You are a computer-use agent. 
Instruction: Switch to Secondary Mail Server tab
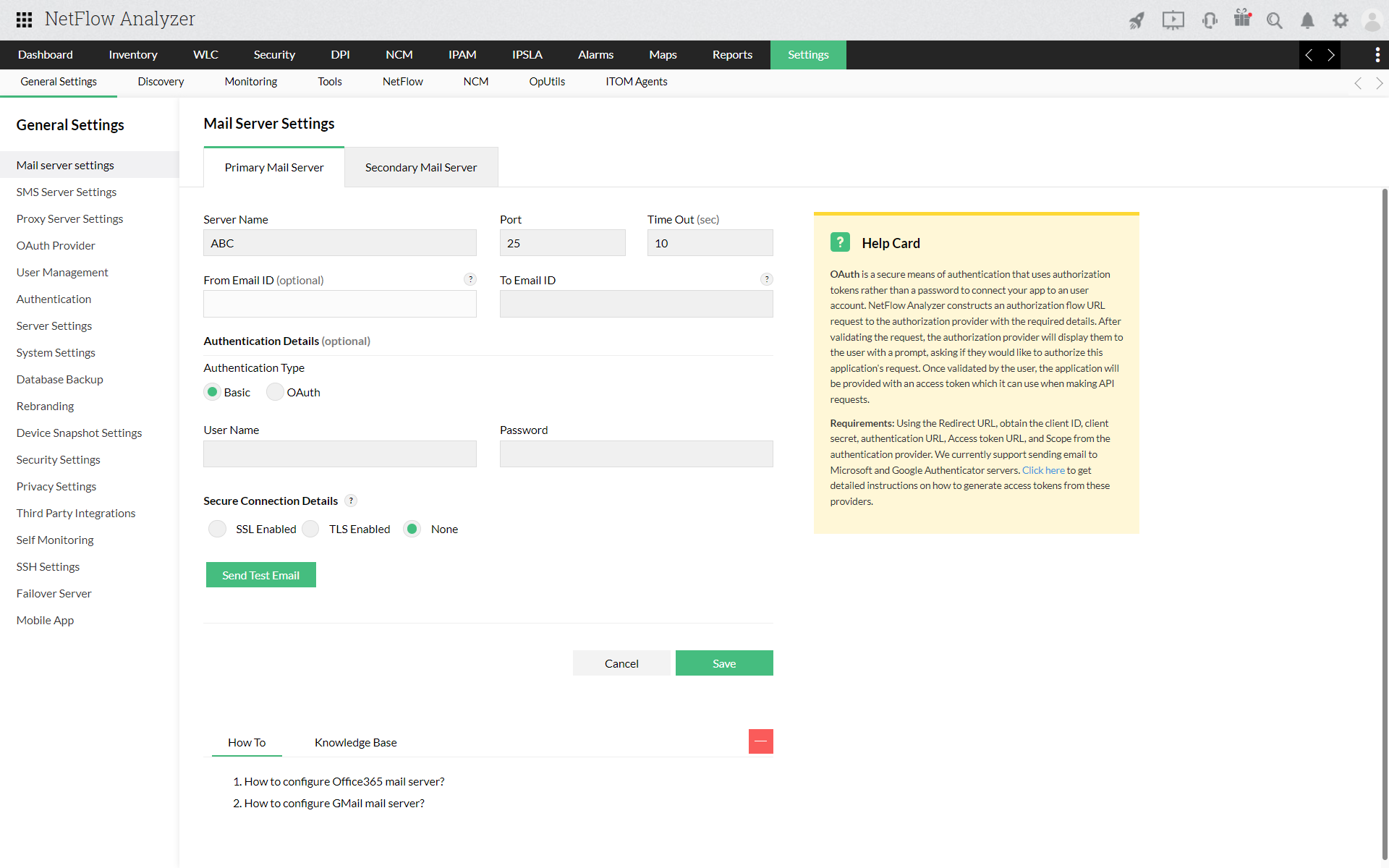[x=420, y=167]
